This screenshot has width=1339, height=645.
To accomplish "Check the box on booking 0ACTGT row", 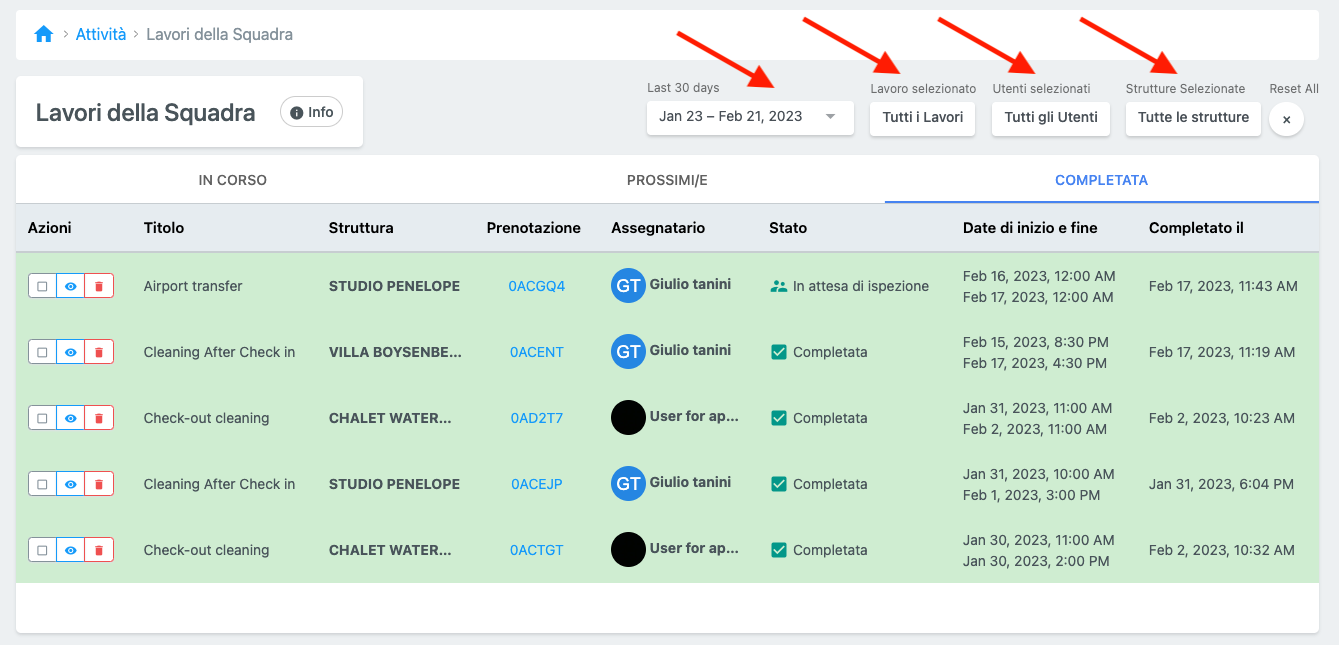I will click(42, 550).
